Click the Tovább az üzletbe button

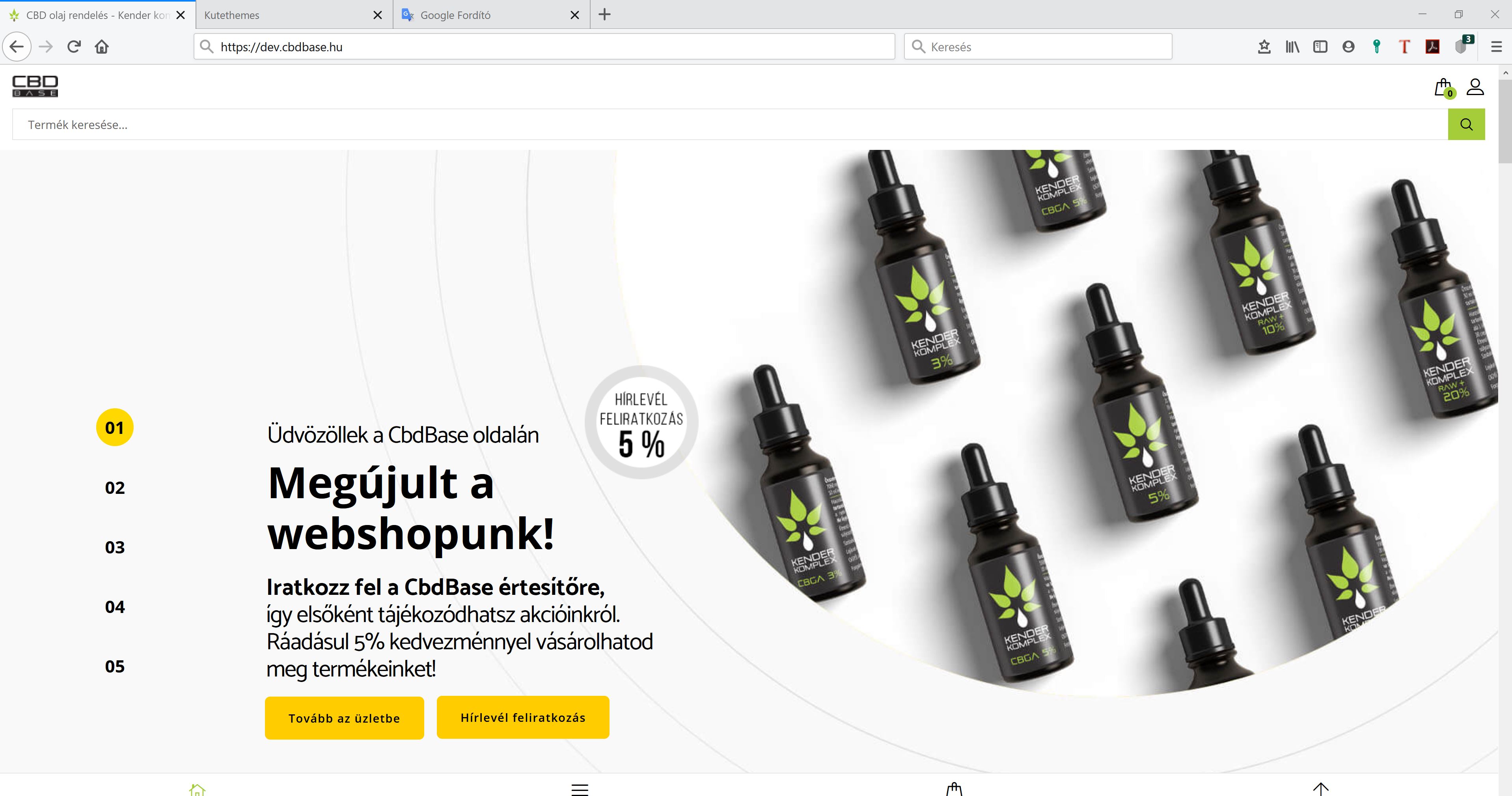(344, 718)
